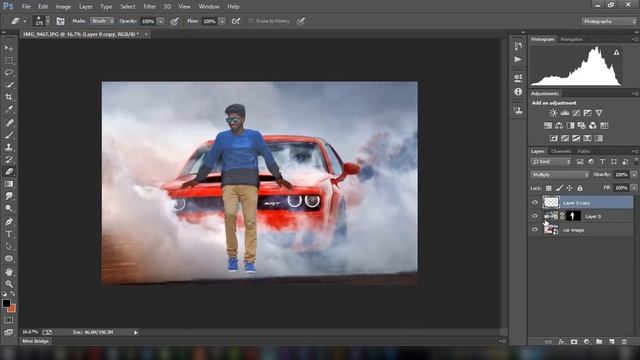
Task: Add a Brightness/Contrast adjustment
Action: 553,113
